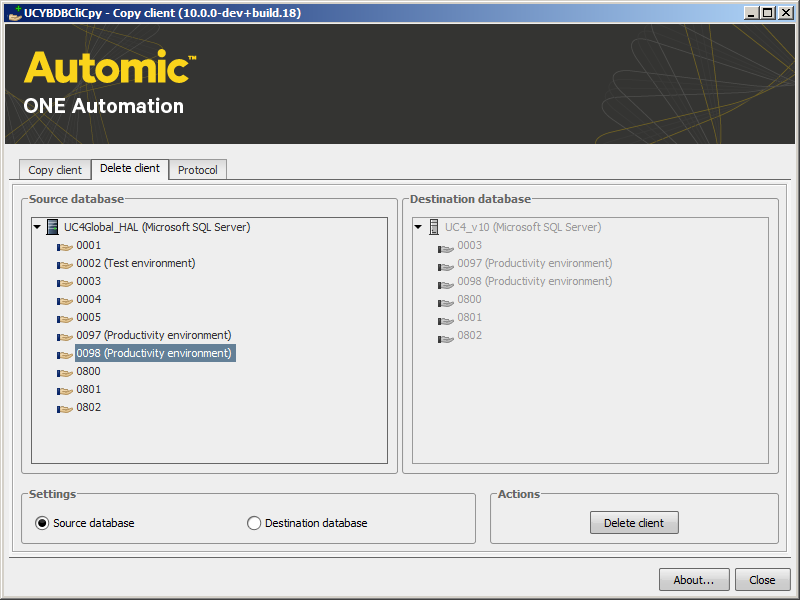The image size is (800, 600).
Task: Select client 0005 in source database
Action: click(x=89, y=317)
